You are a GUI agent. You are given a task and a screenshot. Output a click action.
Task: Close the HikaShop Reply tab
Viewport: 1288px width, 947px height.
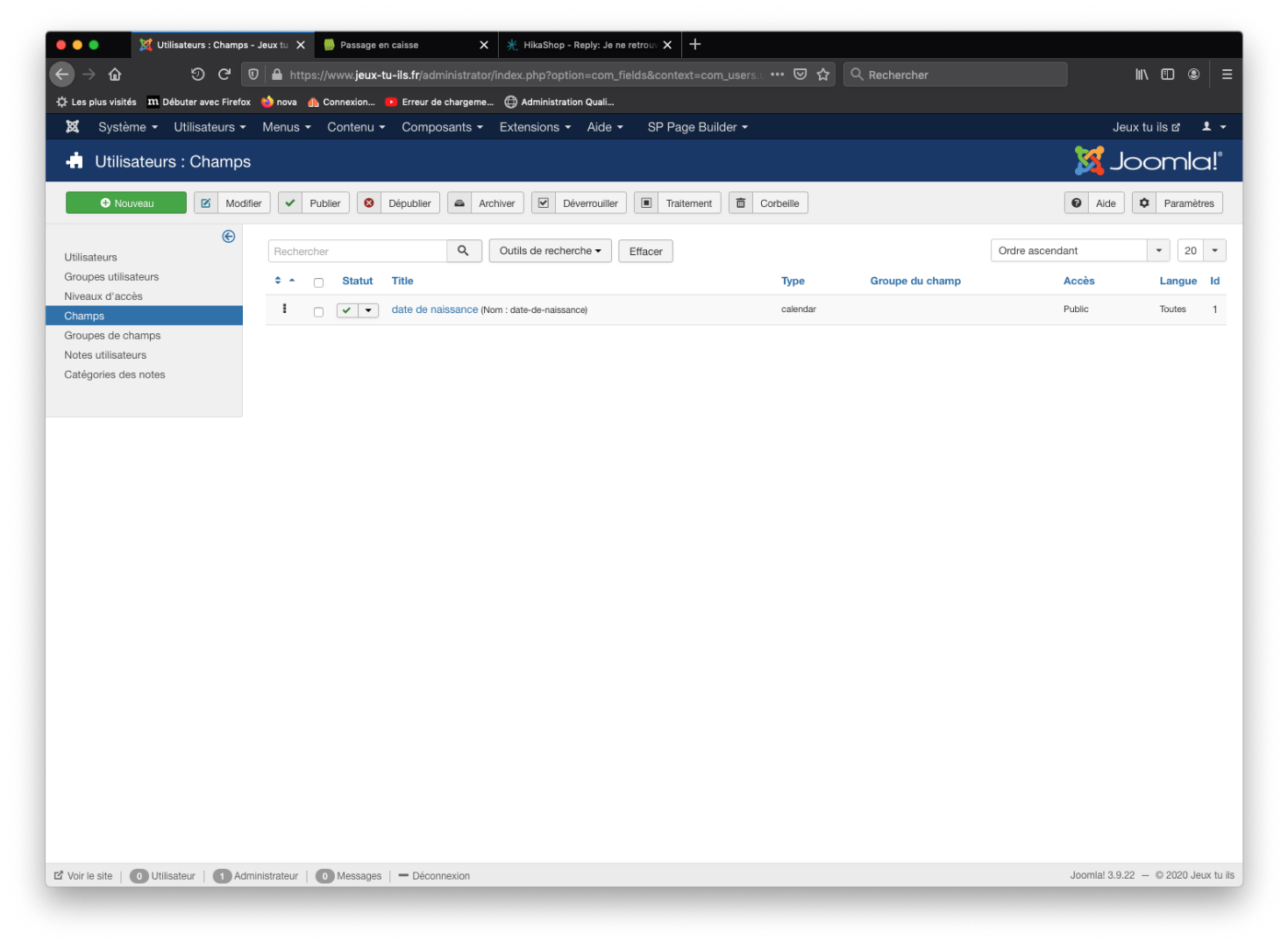[667, 45]
